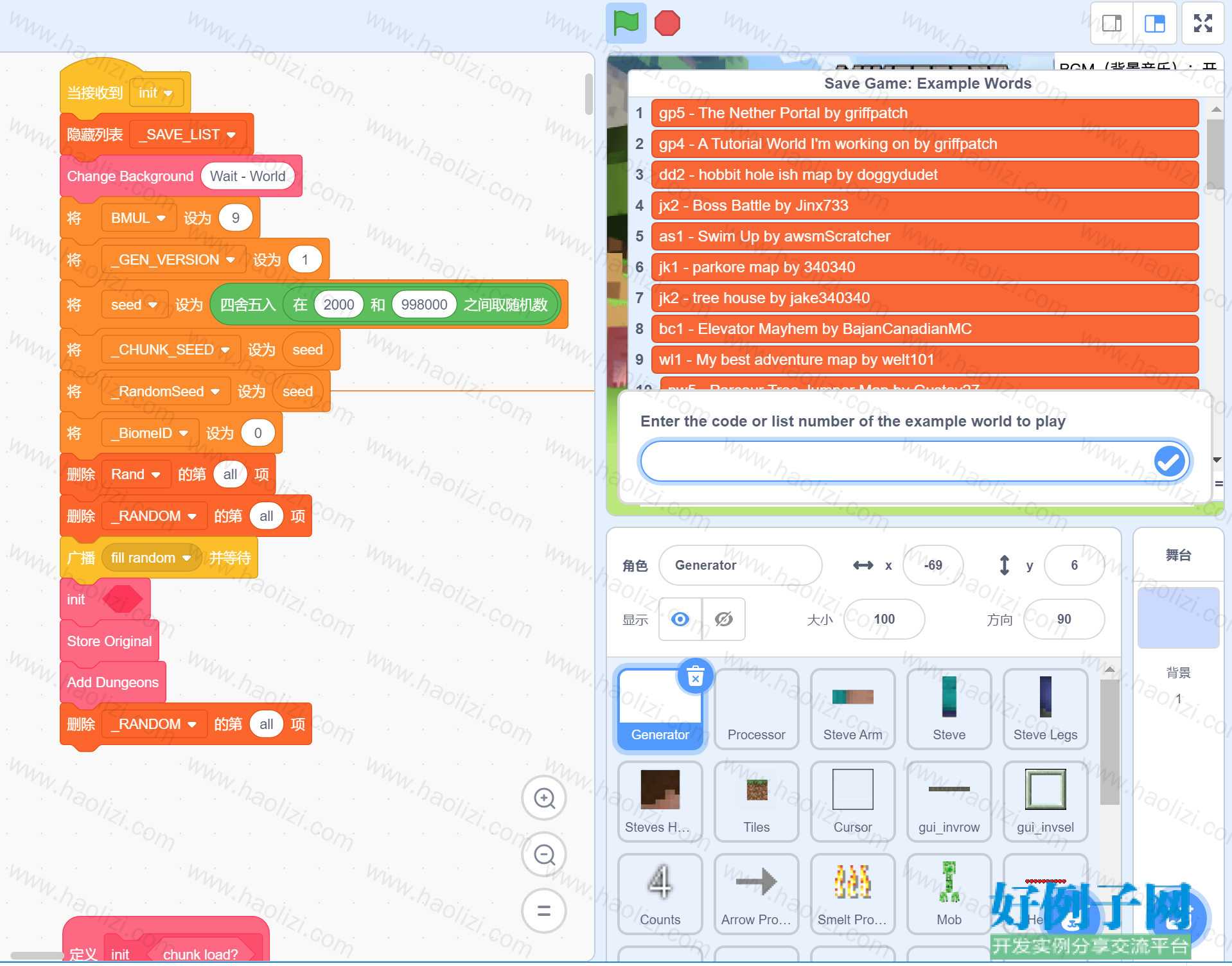Switch to large stage layout
Image resolution: width=1232 pixels, height=966 pixels.
coord(1154,24)
